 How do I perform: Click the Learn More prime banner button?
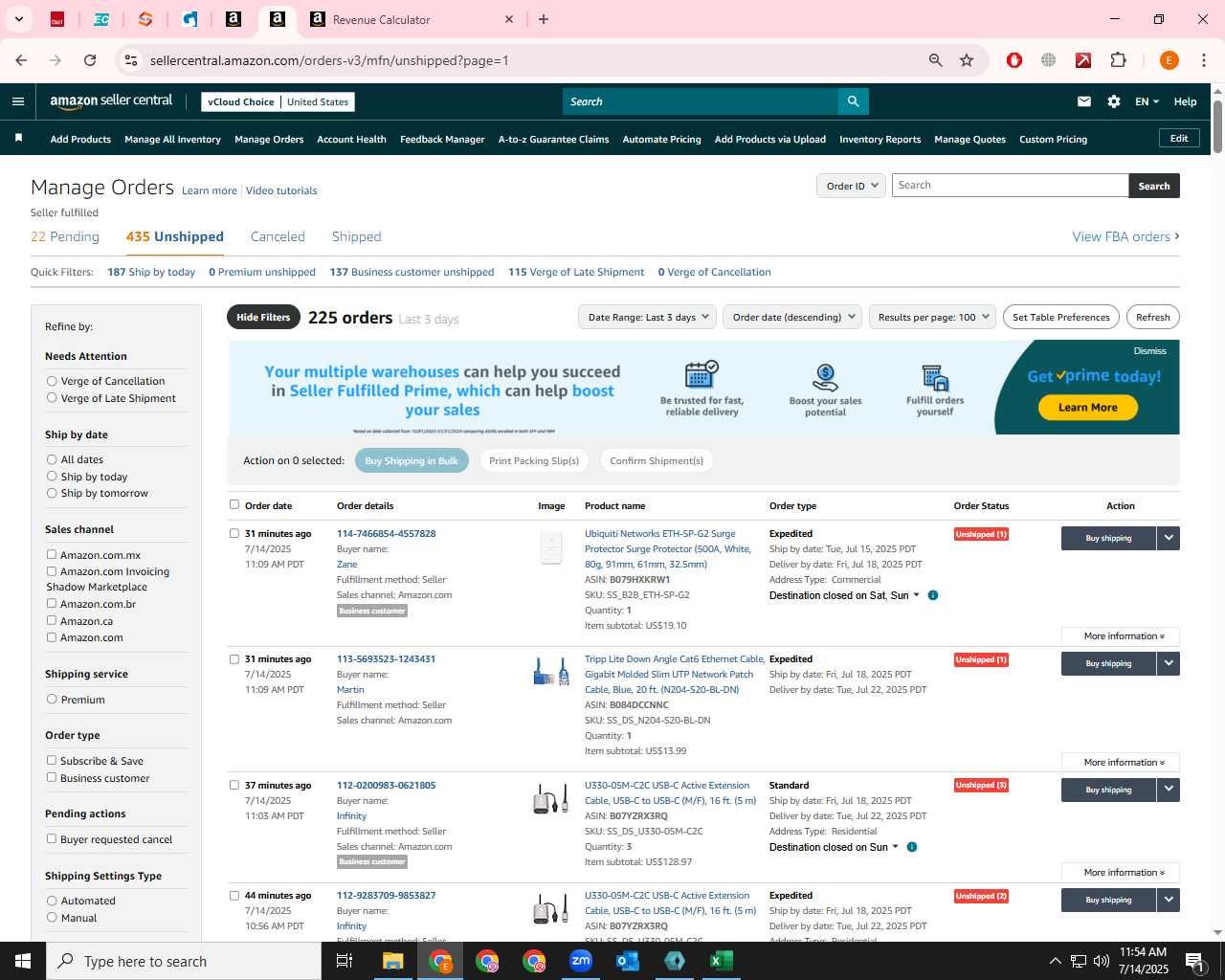(x=1087, y=408)
